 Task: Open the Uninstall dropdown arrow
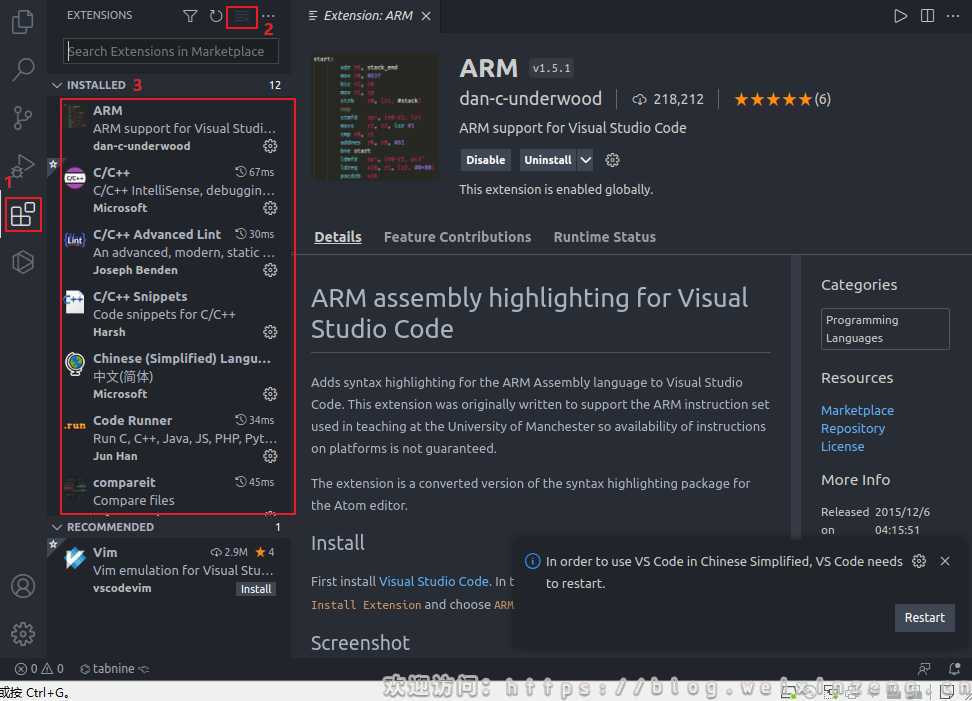(586, 160)
